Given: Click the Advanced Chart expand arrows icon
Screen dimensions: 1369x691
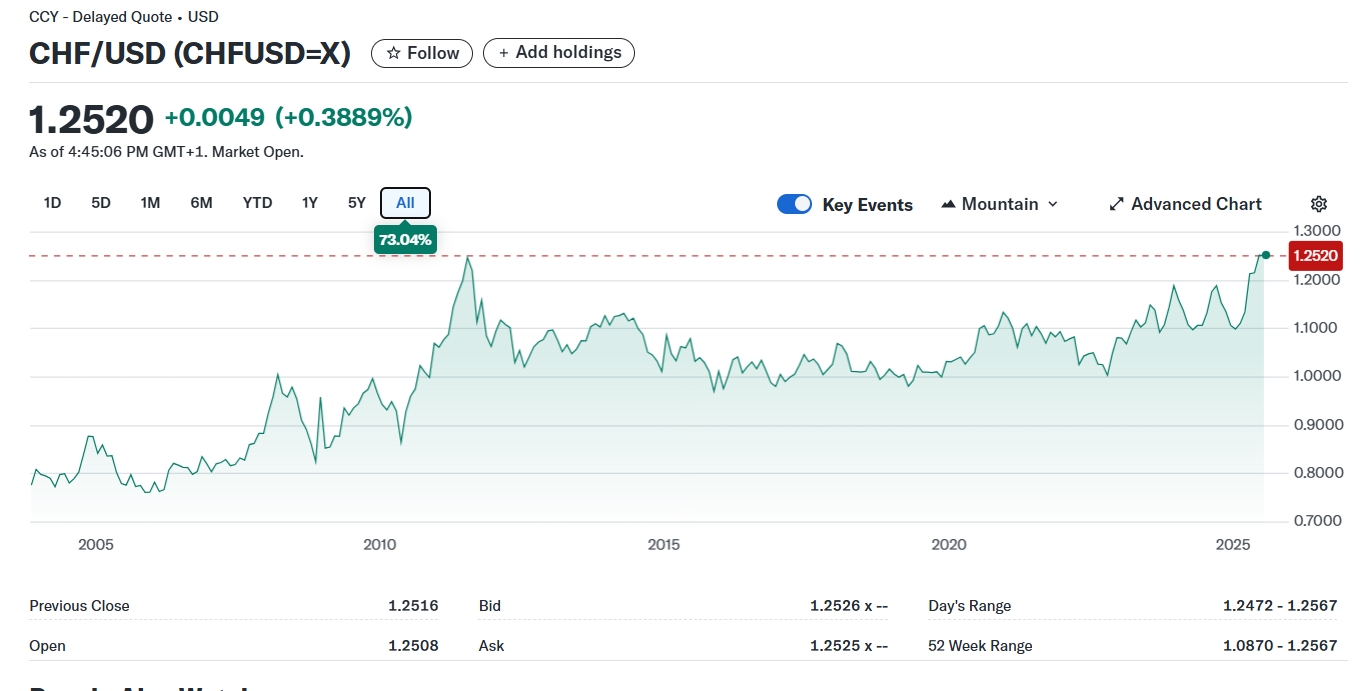Looking at the screenshot, I should click(1117, 204).
